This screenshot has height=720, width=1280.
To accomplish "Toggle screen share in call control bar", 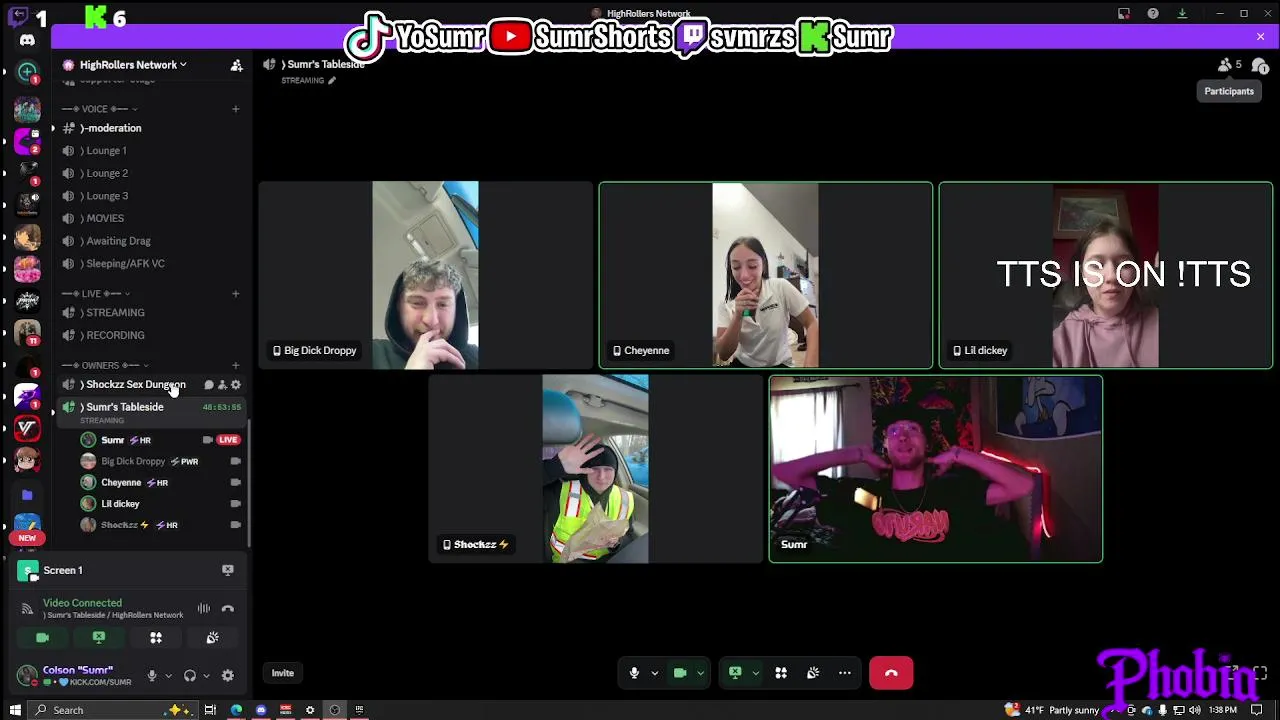I will (x=735, y=673).
